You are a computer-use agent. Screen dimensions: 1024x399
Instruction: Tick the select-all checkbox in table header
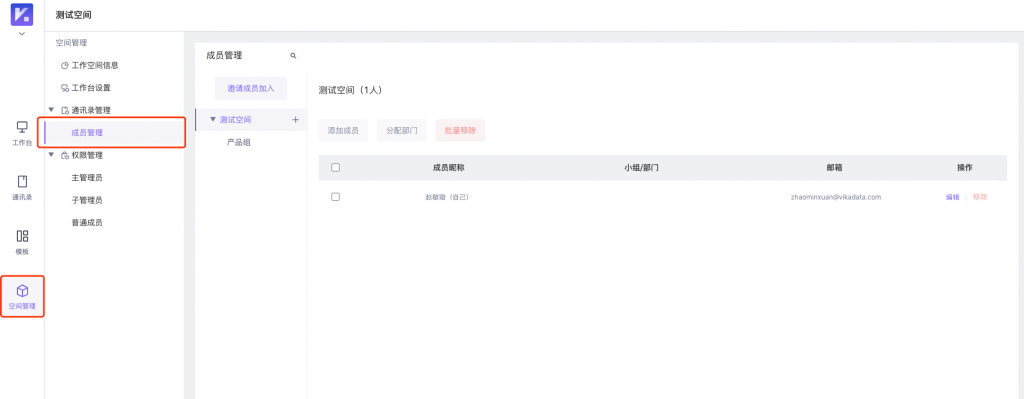(336, 167)
